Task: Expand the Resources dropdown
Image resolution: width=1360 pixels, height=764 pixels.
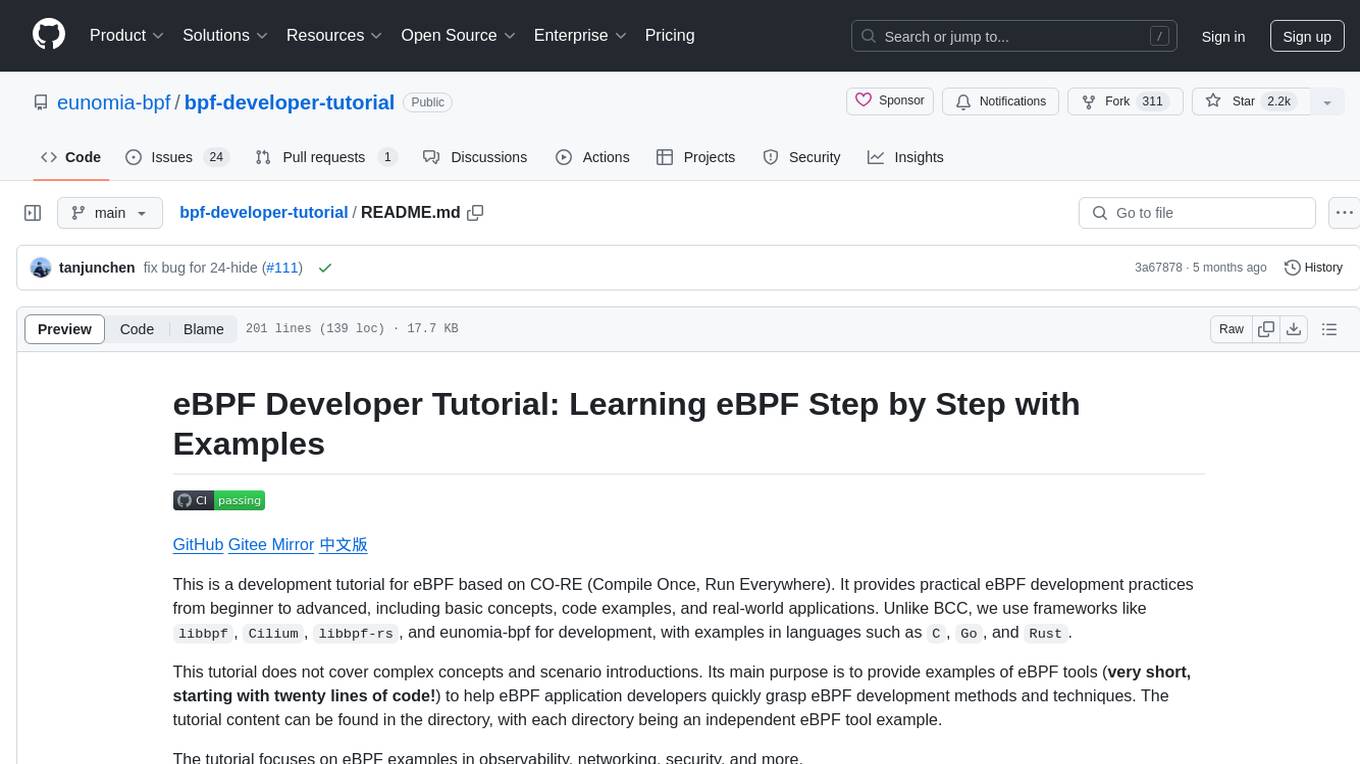Action: click(x=334, y=35)
